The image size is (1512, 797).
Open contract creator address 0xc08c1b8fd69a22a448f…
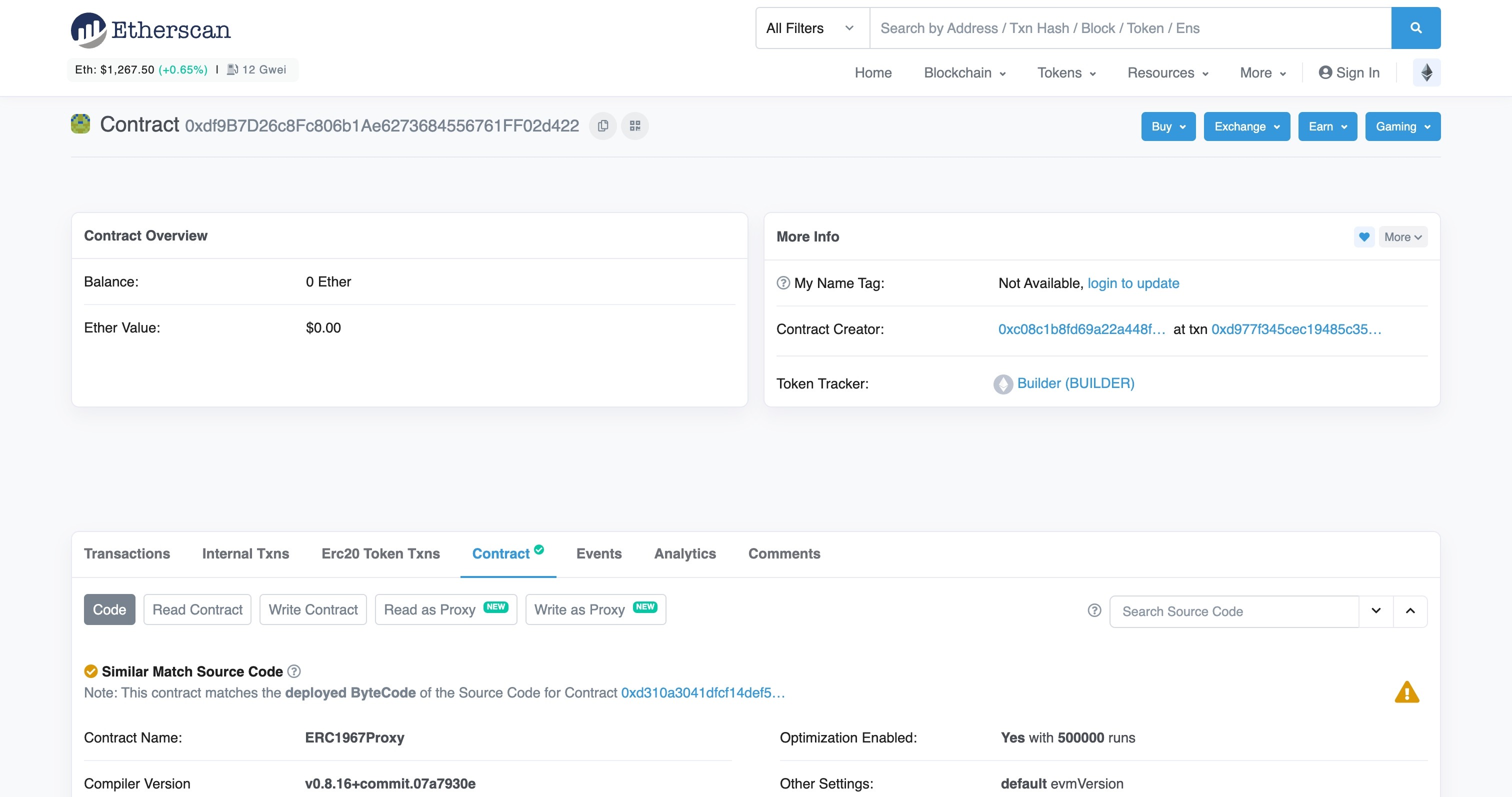click(x=1081, y=329)
